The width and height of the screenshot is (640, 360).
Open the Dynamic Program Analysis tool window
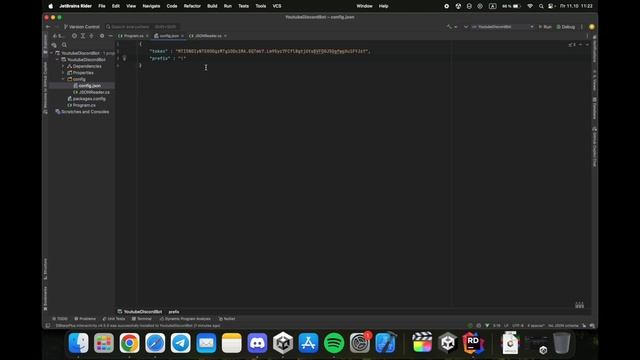(185, 319)
